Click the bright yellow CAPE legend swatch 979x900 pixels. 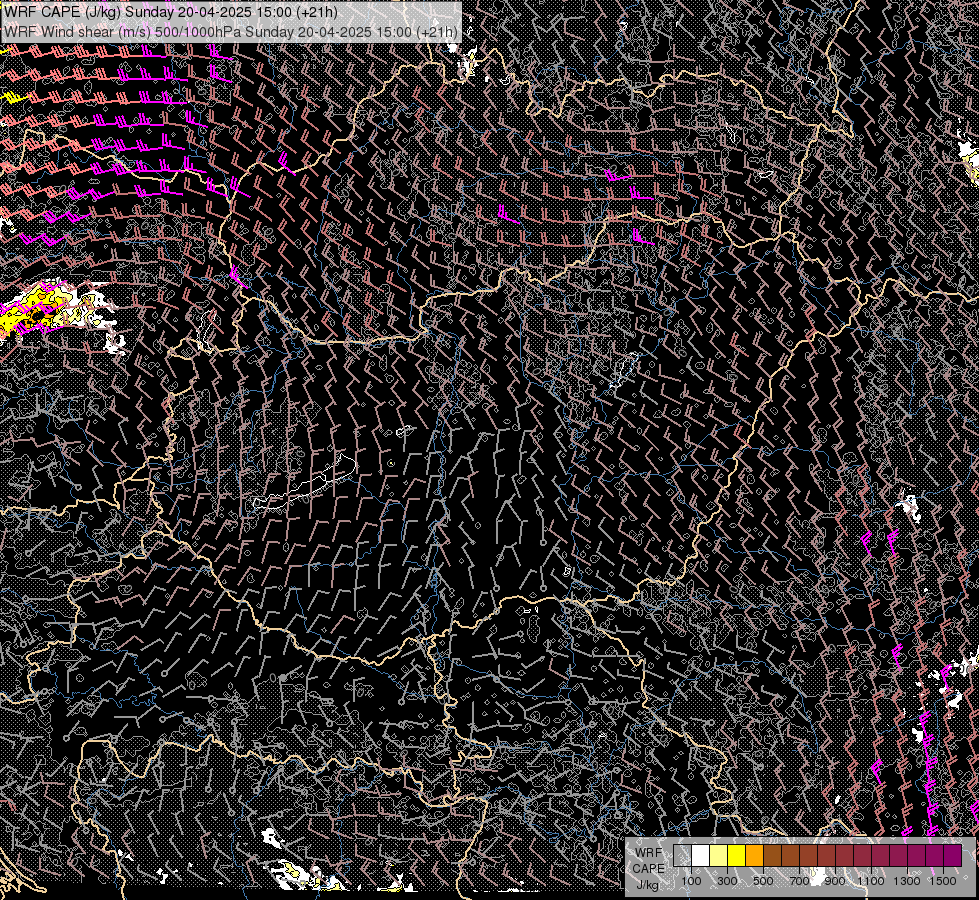point(737,855)
